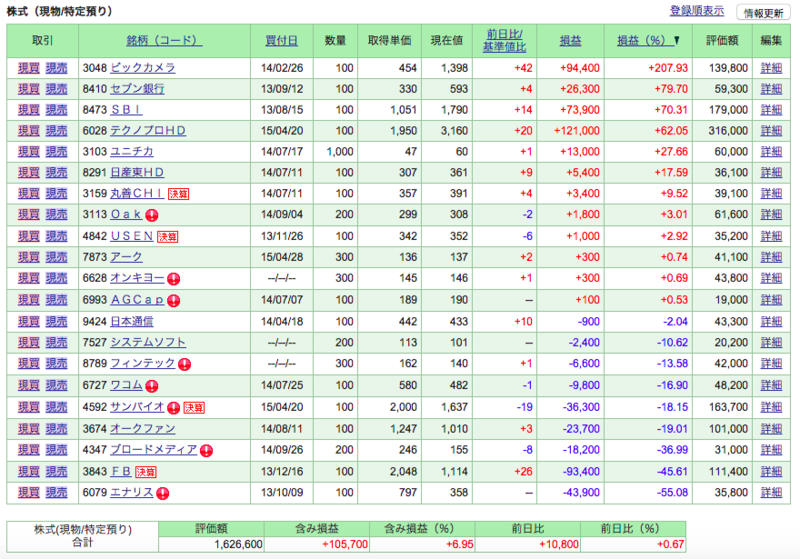Click the red alert icon beside ワコム
The image size is (800, 559).
click(152, 386)
